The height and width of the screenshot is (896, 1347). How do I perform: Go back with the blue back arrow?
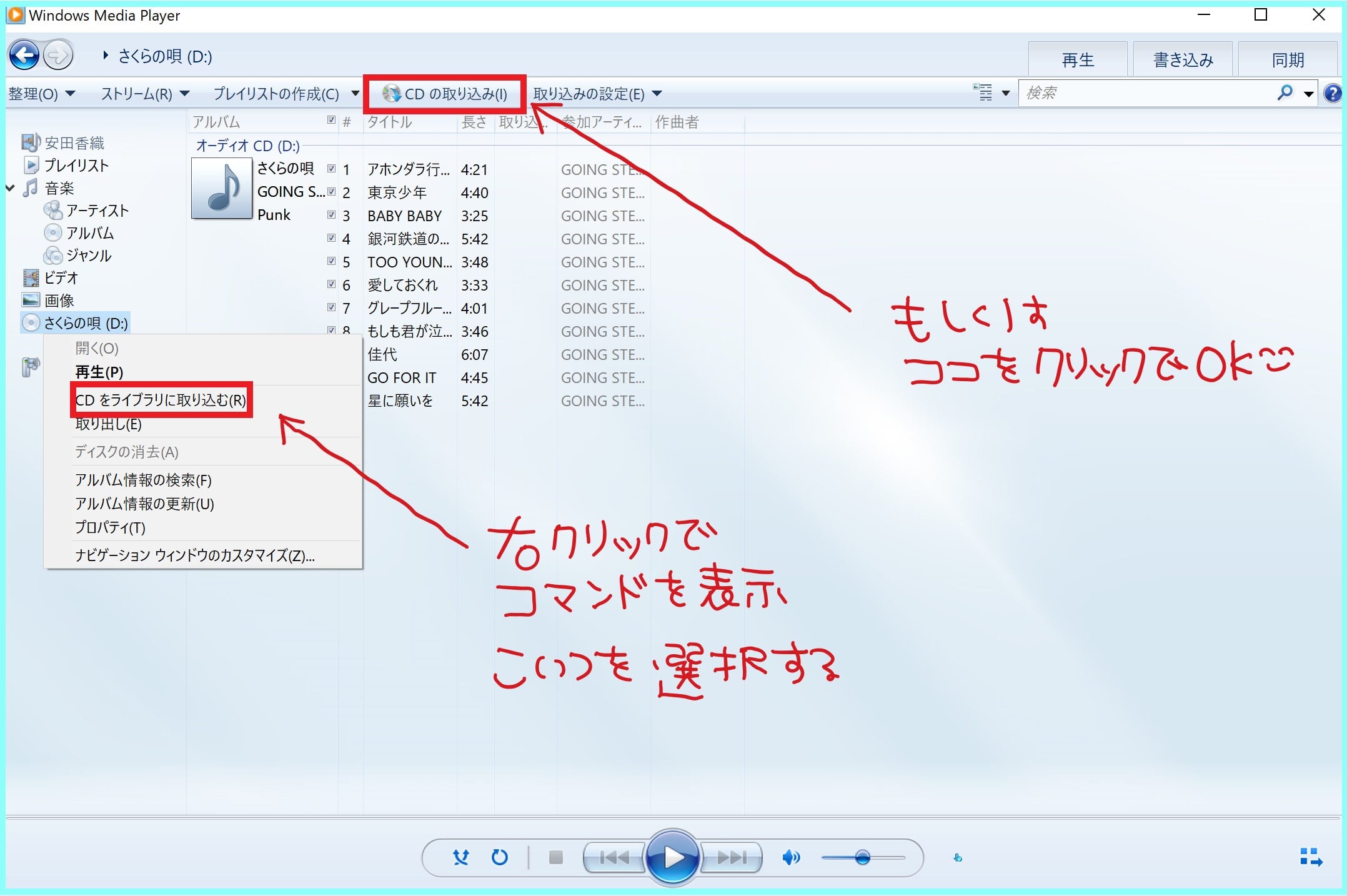(24, 56)
